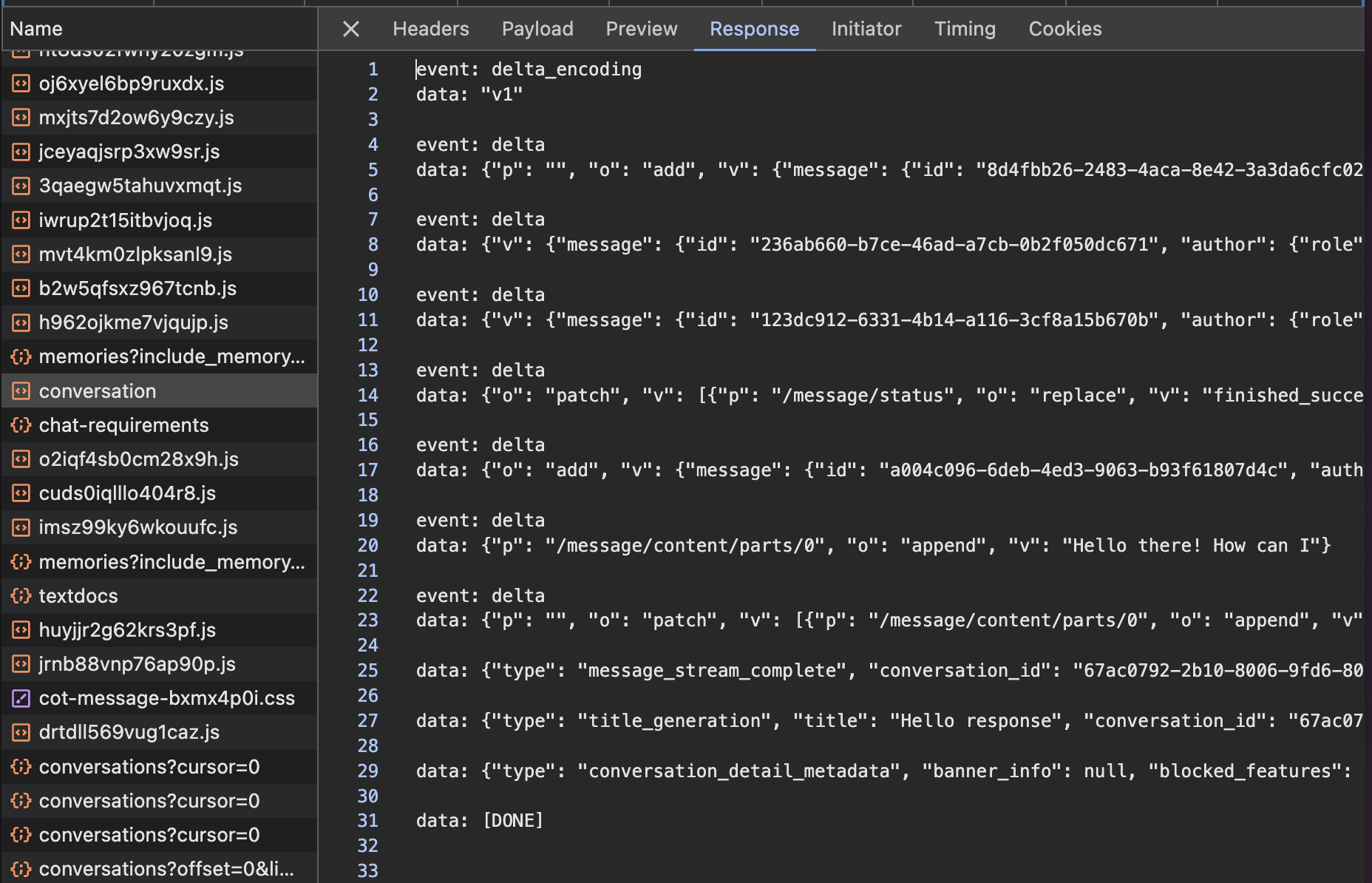Select the cot-message-bxmx4p0i.css request
This screenshot has height=883, width=1372.
[x=159, y=698]
